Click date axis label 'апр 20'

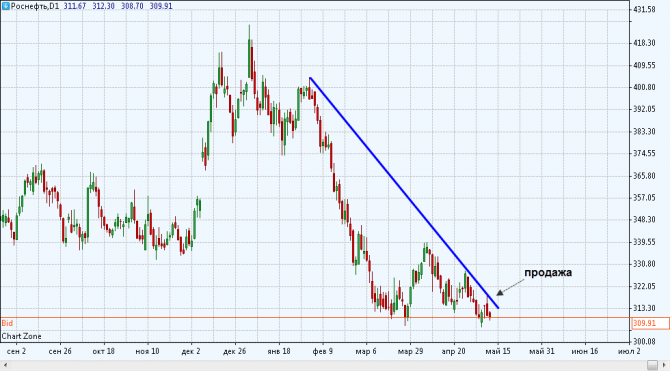point(453,351)
